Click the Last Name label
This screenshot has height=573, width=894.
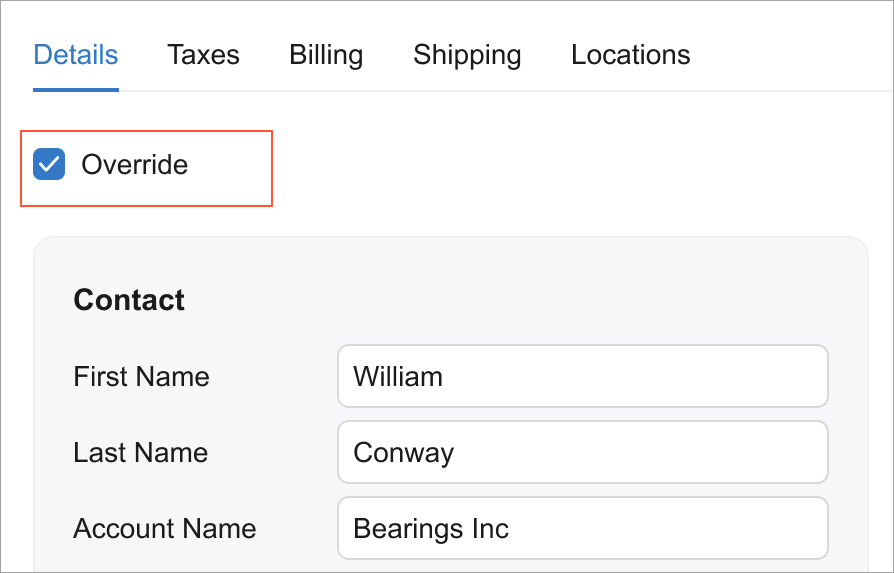pos(140,453)
